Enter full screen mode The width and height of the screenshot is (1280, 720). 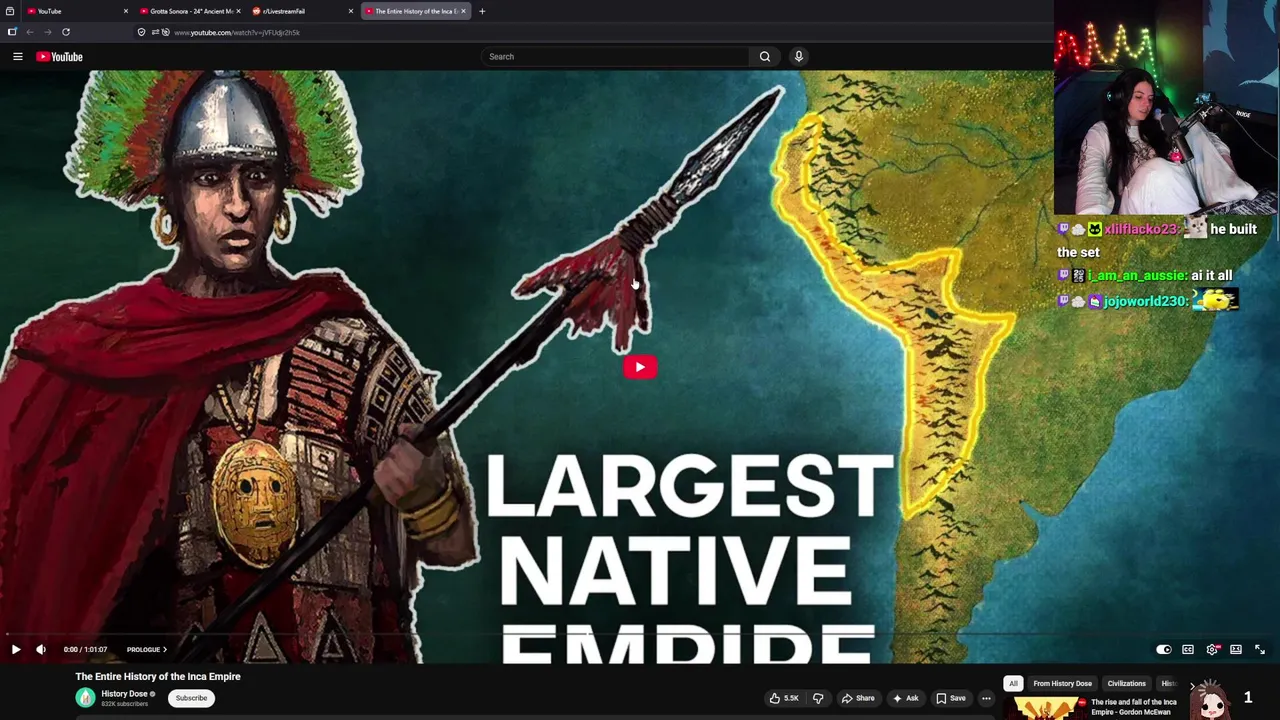click(1260, 650)
